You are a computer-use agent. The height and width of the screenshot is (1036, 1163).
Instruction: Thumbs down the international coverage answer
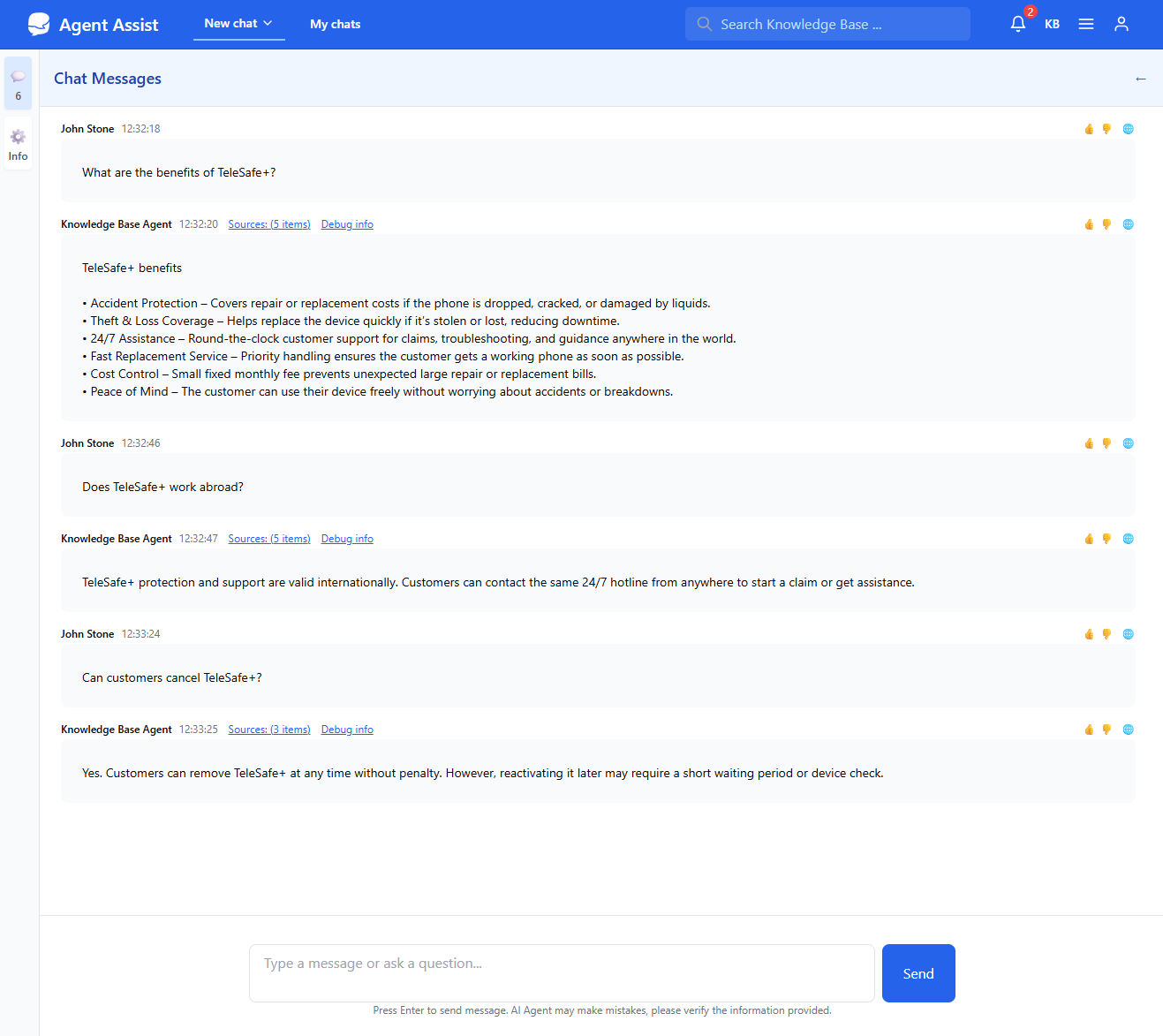(x=1106, y=538)
